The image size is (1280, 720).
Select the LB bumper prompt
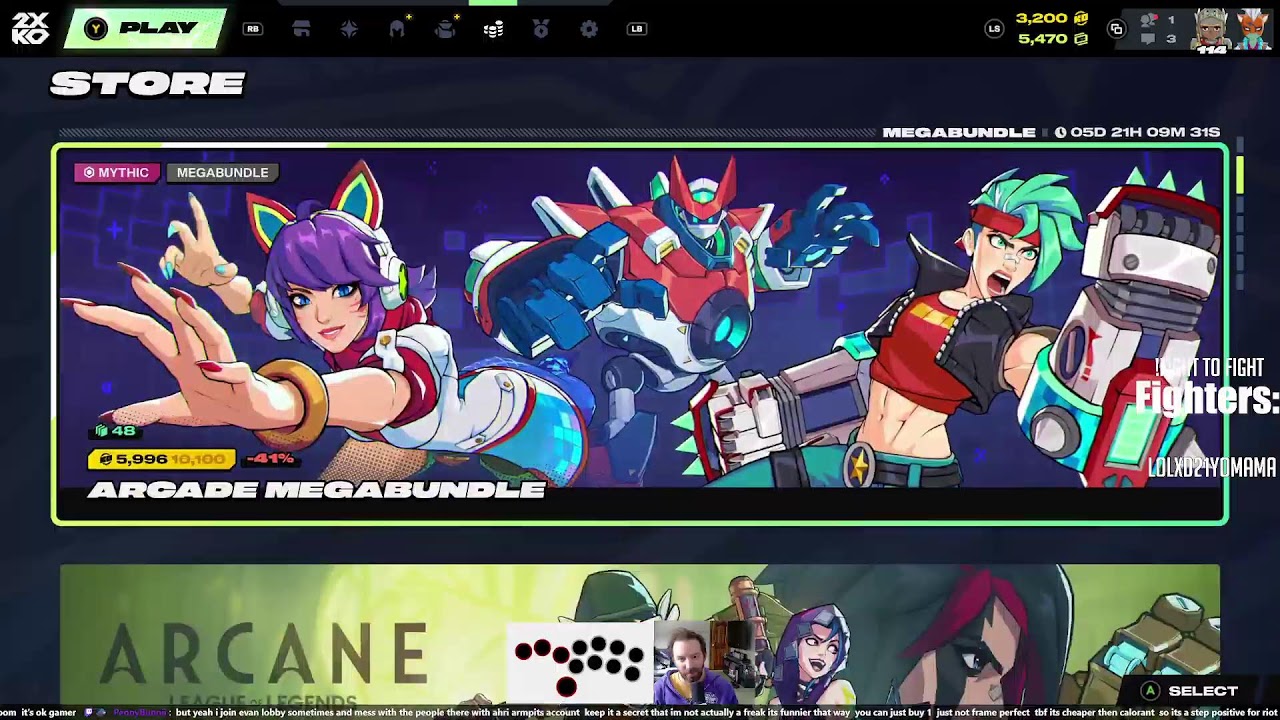tap(637, 29)
